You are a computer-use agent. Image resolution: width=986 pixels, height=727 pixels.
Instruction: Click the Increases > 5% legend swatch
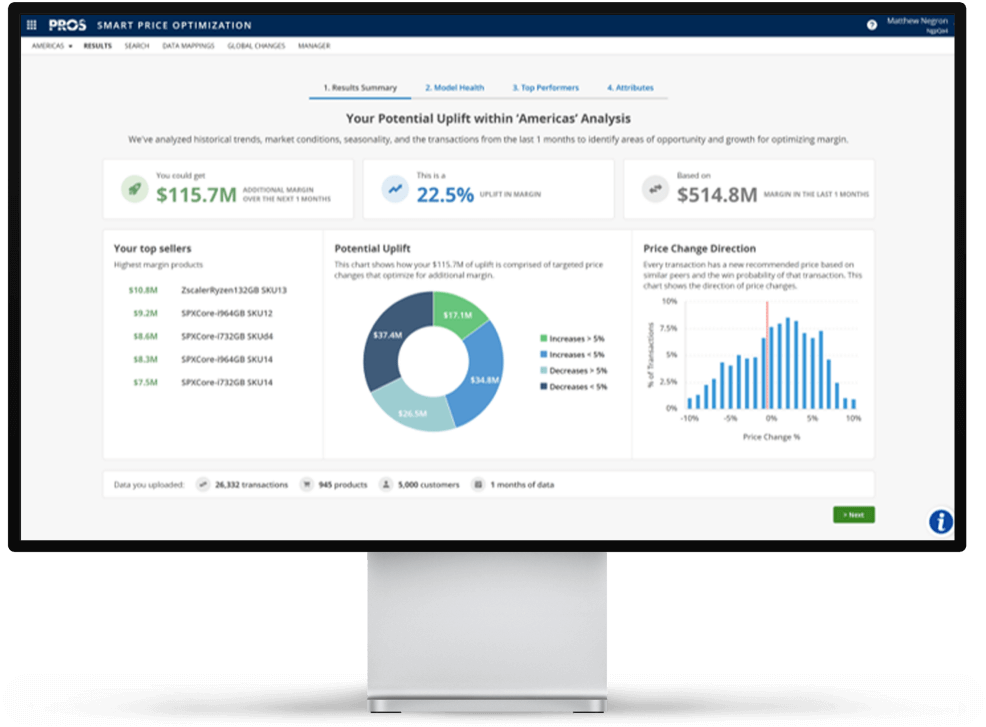[x=543, y=339]
